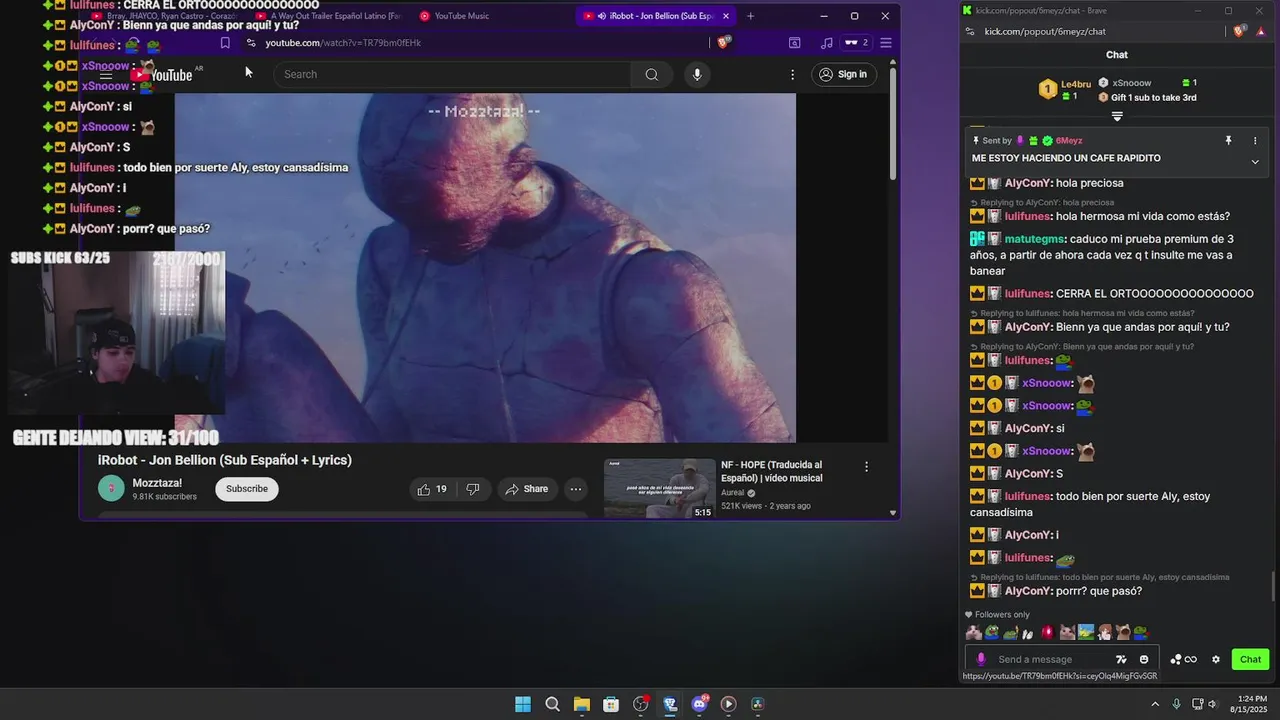Toggle the sidebar panel icon in Brave toolbar
1280x720 pixels.
795,43
